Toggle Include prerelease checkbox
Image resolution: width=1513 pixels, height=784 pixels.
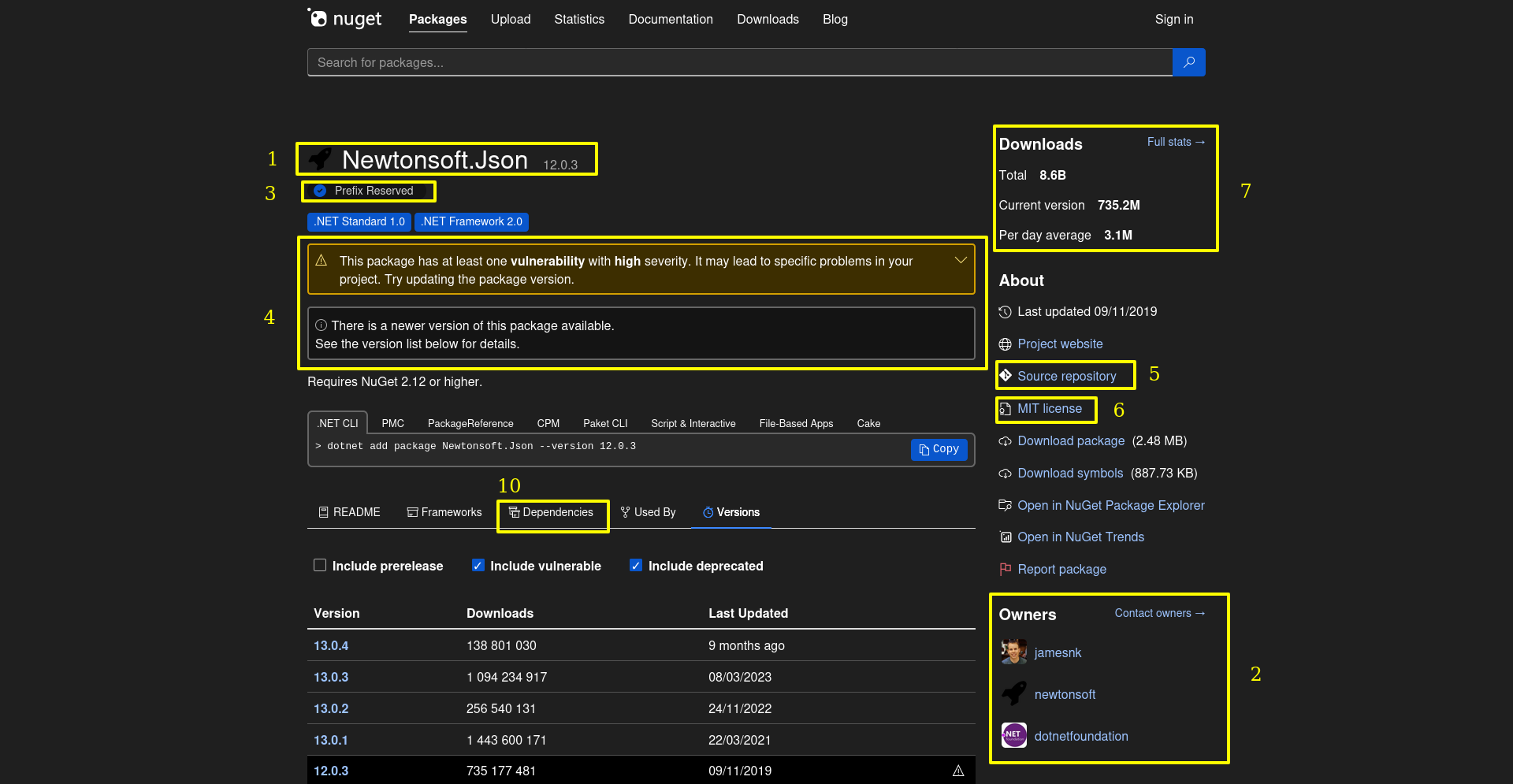[320, 565]
